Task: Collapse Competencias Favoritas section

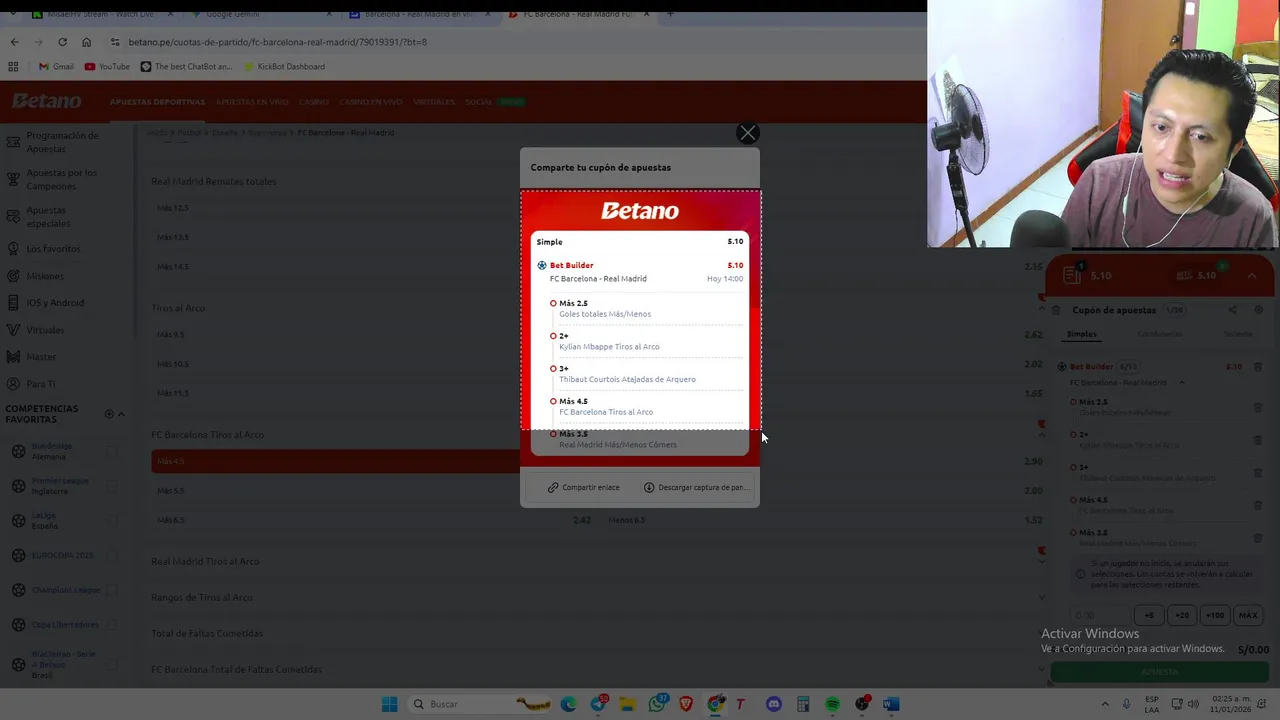Action: [121, 414]
